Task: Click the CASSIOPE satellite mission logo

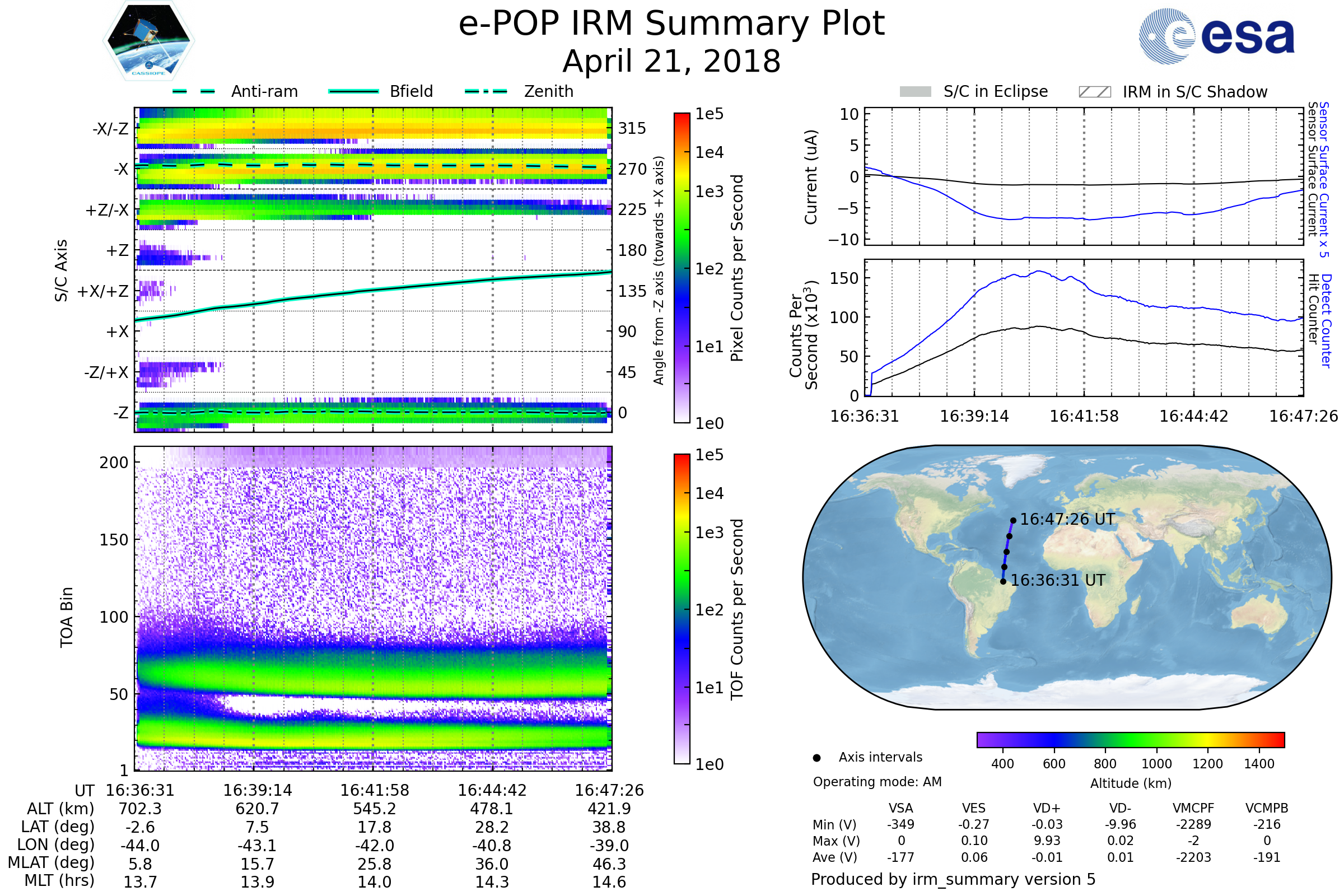Action: pos(148,41)
